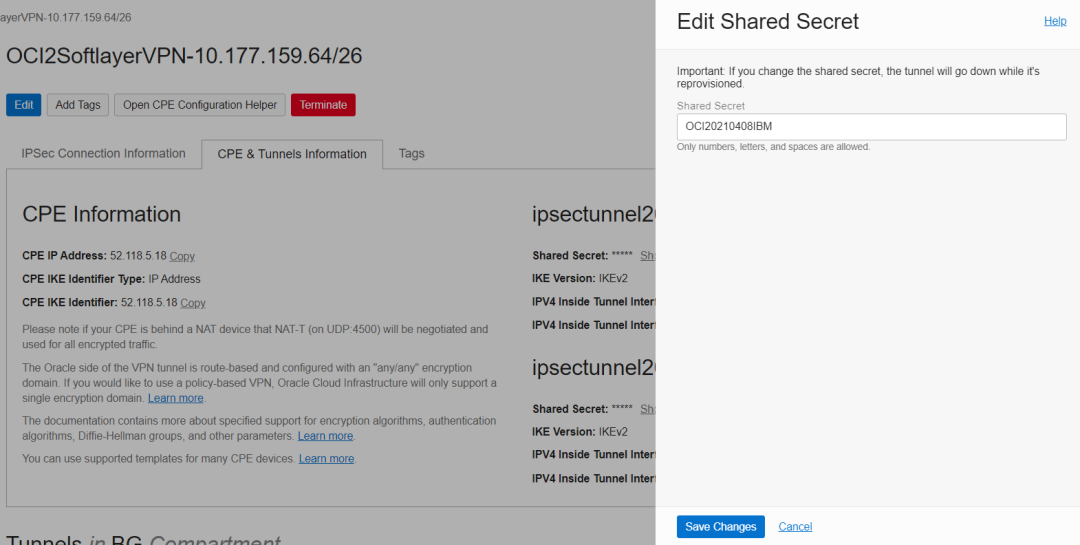
Task: Click Save Changes button
Action: click(720, 526)
